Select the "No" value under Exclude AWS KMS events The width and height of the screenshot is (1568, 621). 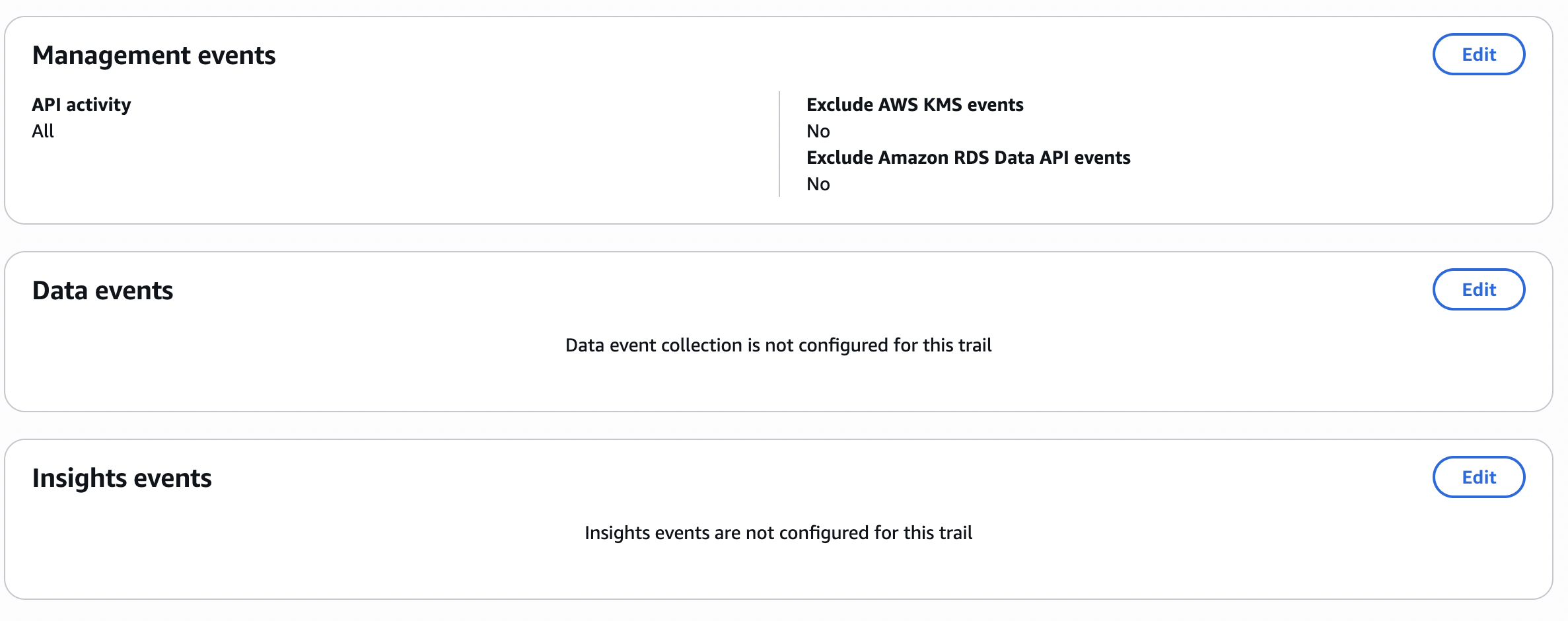click(818, 131)
